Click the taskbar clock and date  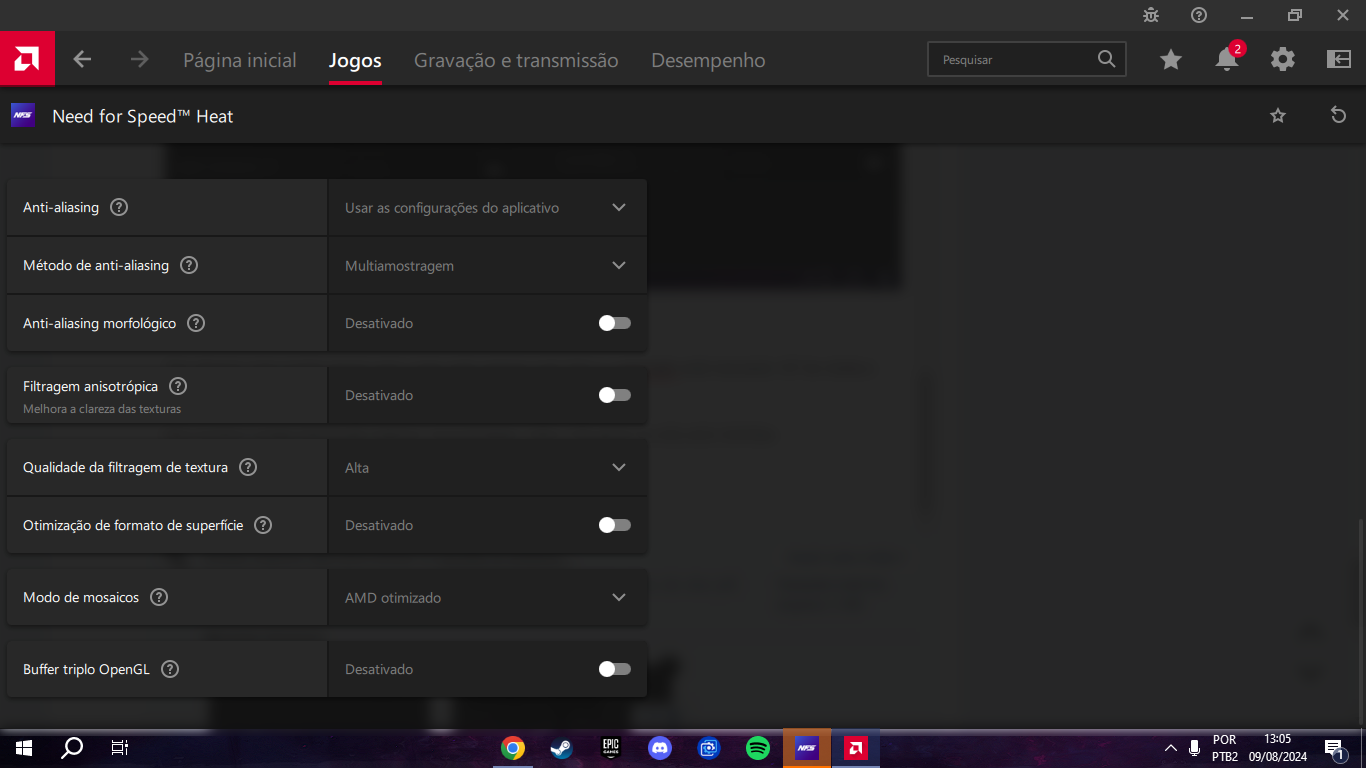(1277, 748)
